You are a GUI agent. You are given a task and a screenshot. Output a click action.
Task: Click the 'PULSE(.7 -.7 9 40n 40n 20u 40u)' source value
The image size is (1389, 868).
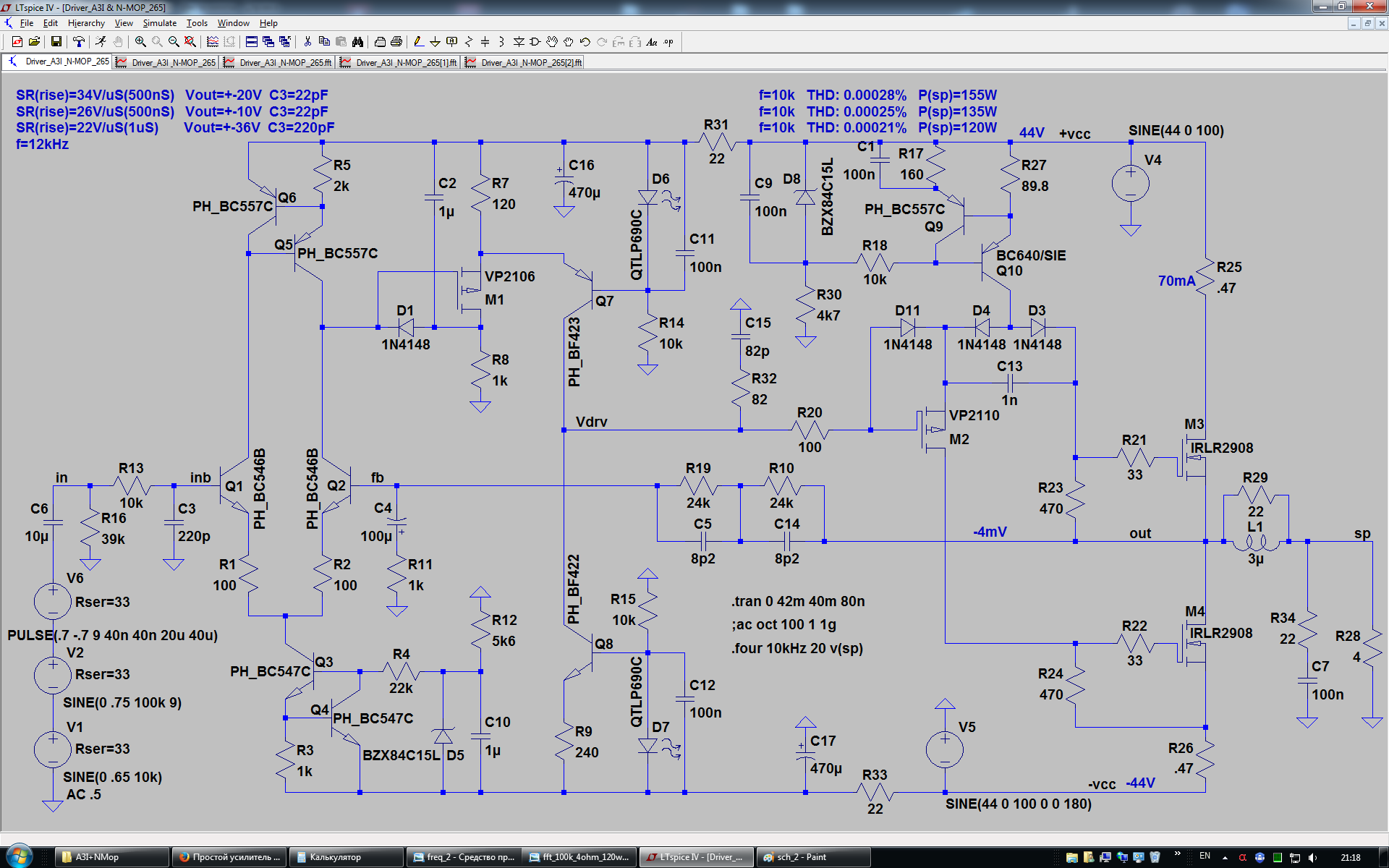point(113,636)
